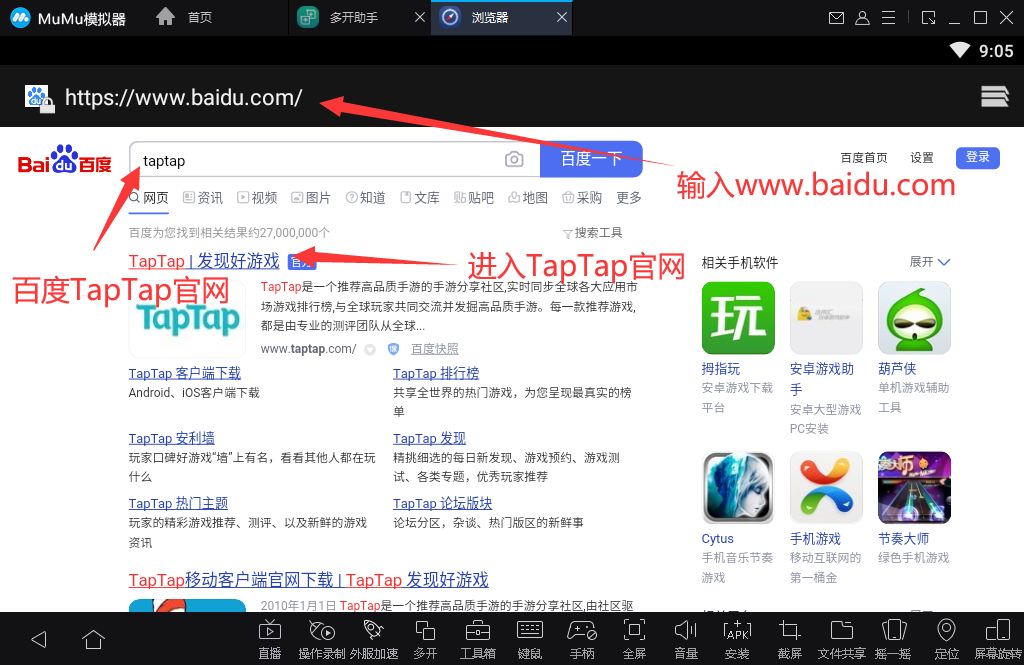Viewport: 1024px width, 665px height.
Task: Select 地图 search category
Action: (528, 197)
